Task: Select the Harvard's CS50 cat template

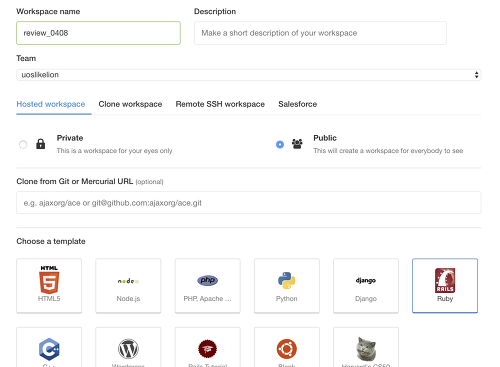Action: pyautogui.click(x=366, y=347)
